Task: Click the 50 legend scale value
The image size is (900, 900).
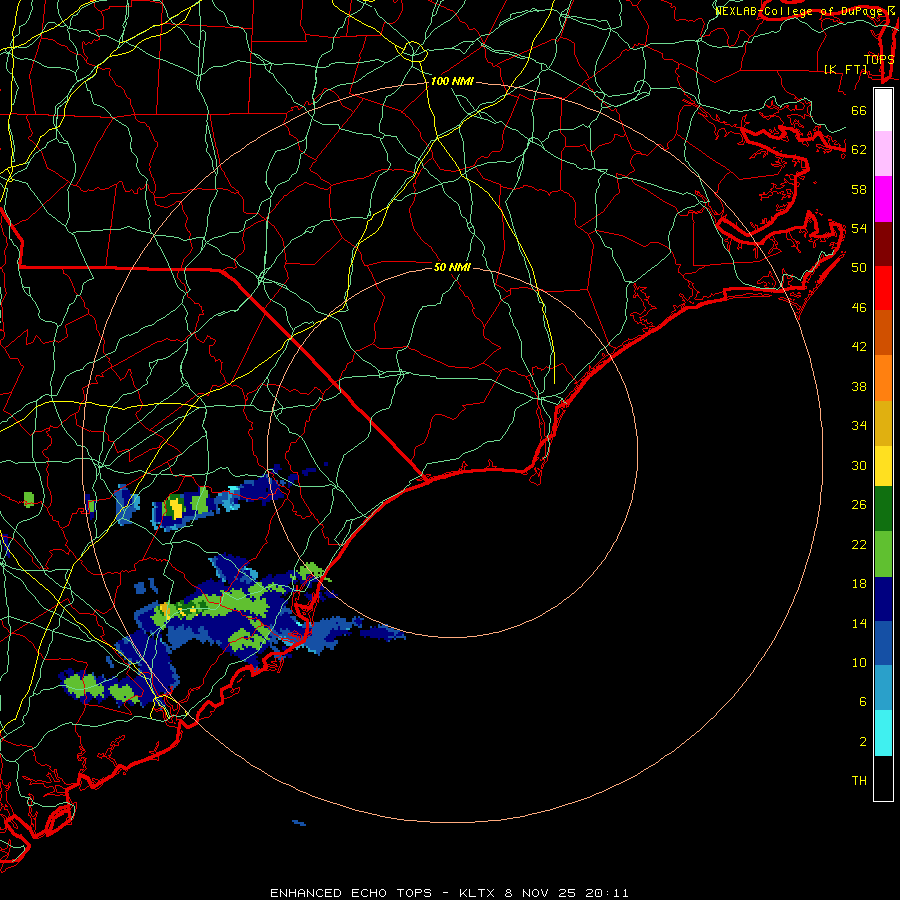Action: (859, 268)
